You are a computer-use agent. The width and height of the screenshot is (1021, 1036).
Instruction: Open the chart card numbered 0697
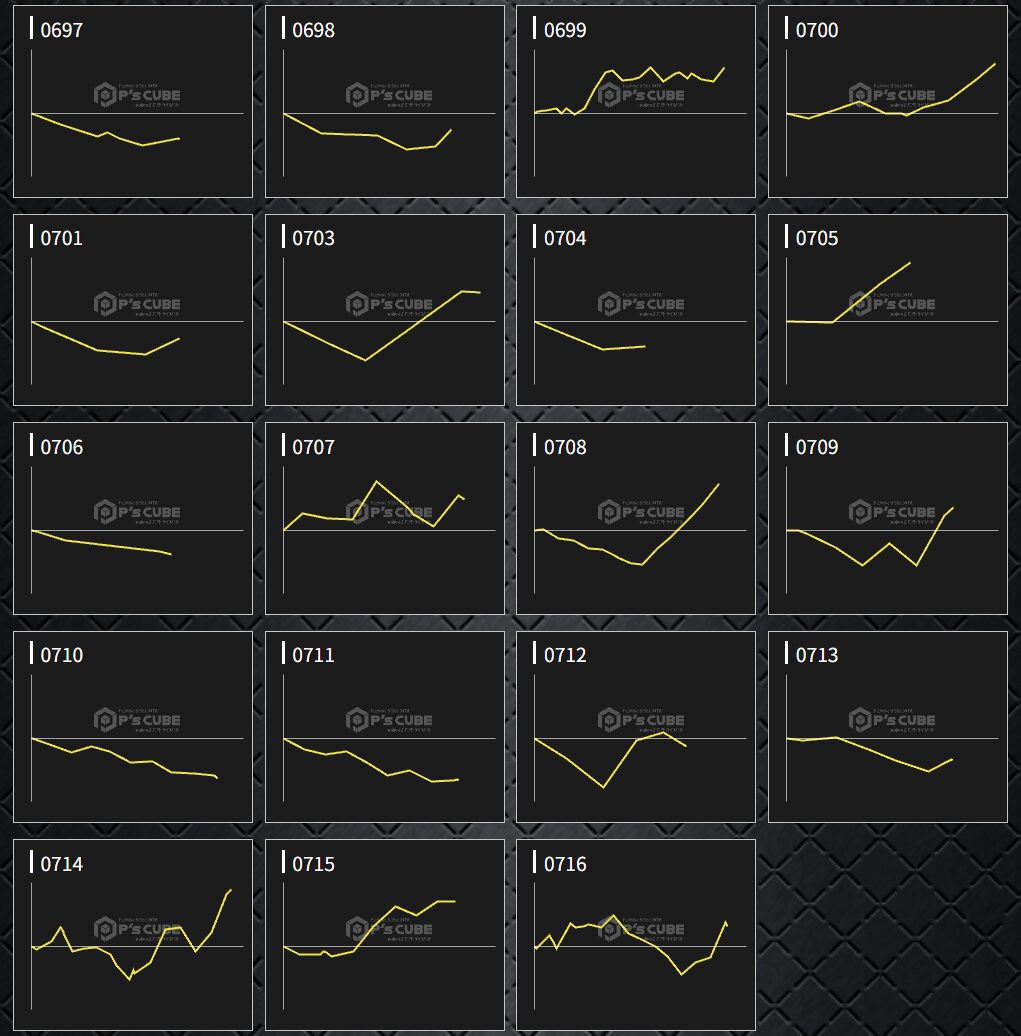point(133,102)
